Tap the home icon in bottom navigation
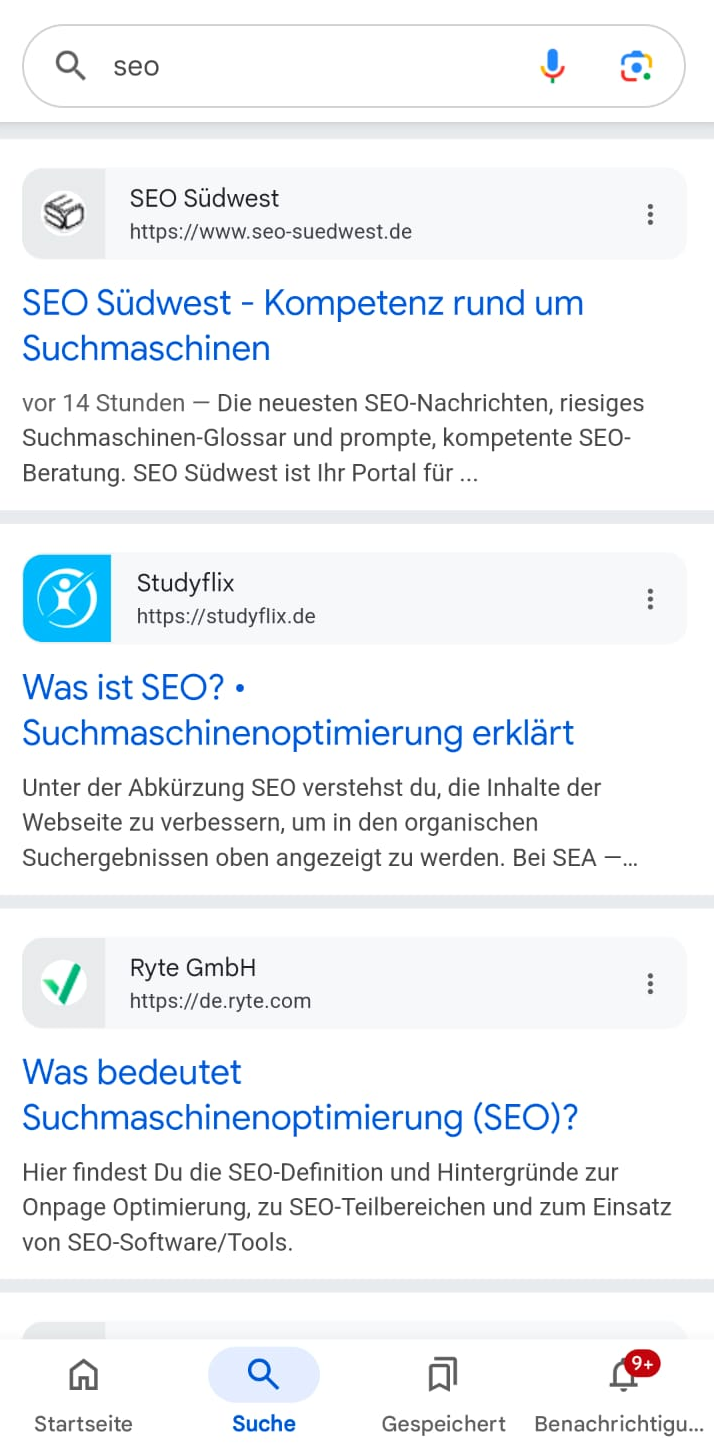714x1443 pixels. 83,1374
